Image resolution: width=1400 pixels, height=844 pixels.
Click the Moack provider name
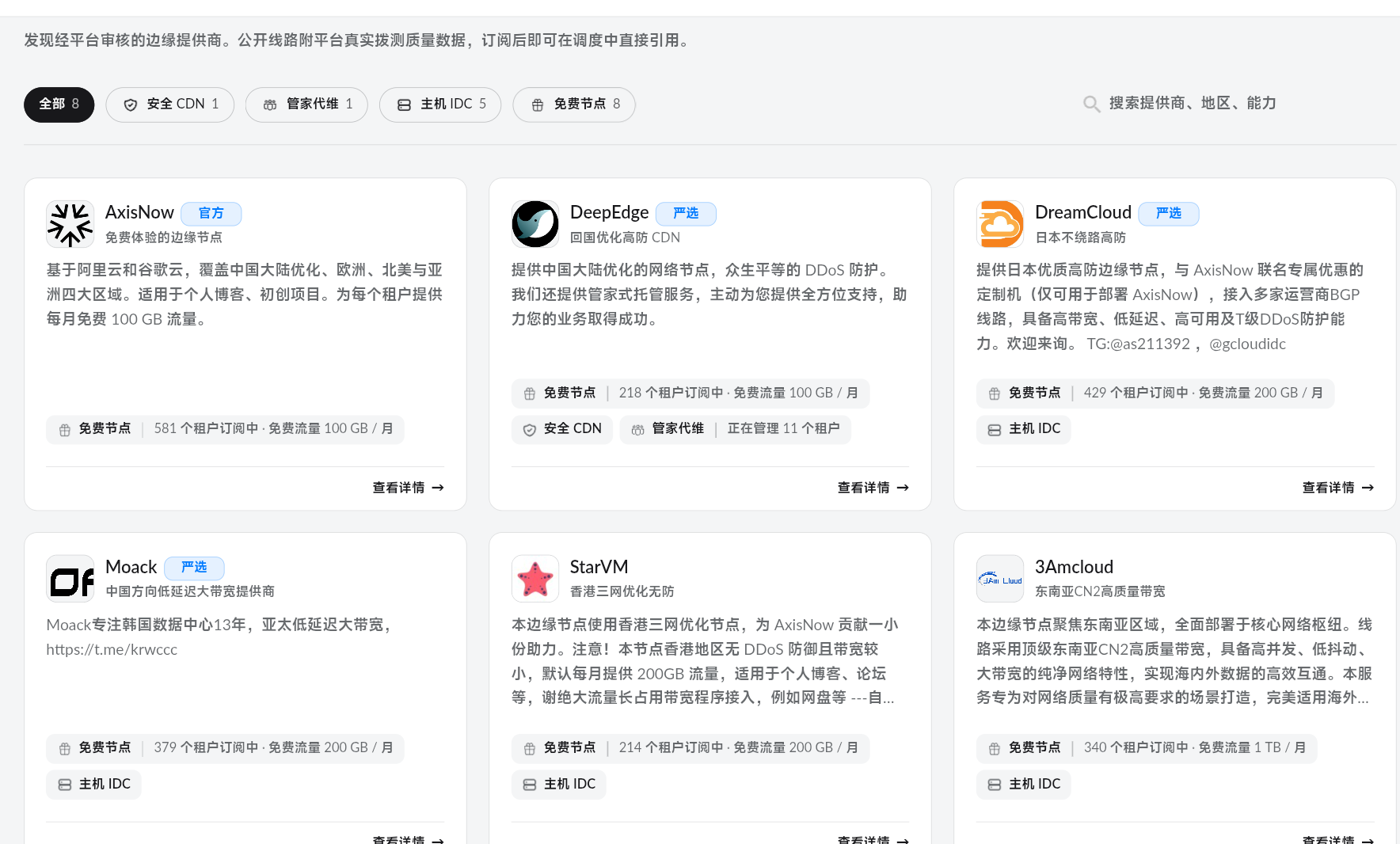click(x=131, y=567)
